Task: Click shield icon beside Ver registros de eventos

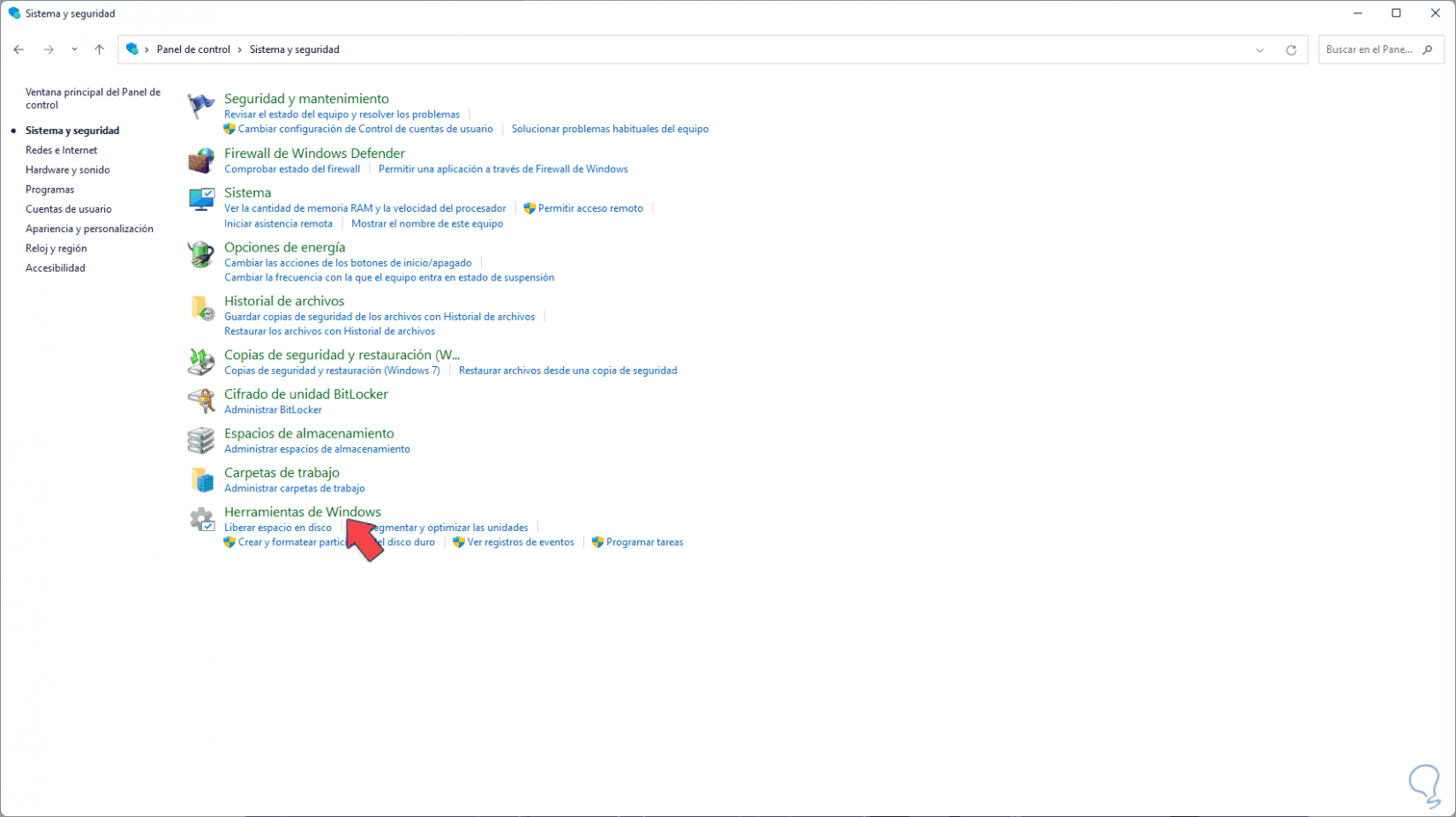Action: point(459,542)
